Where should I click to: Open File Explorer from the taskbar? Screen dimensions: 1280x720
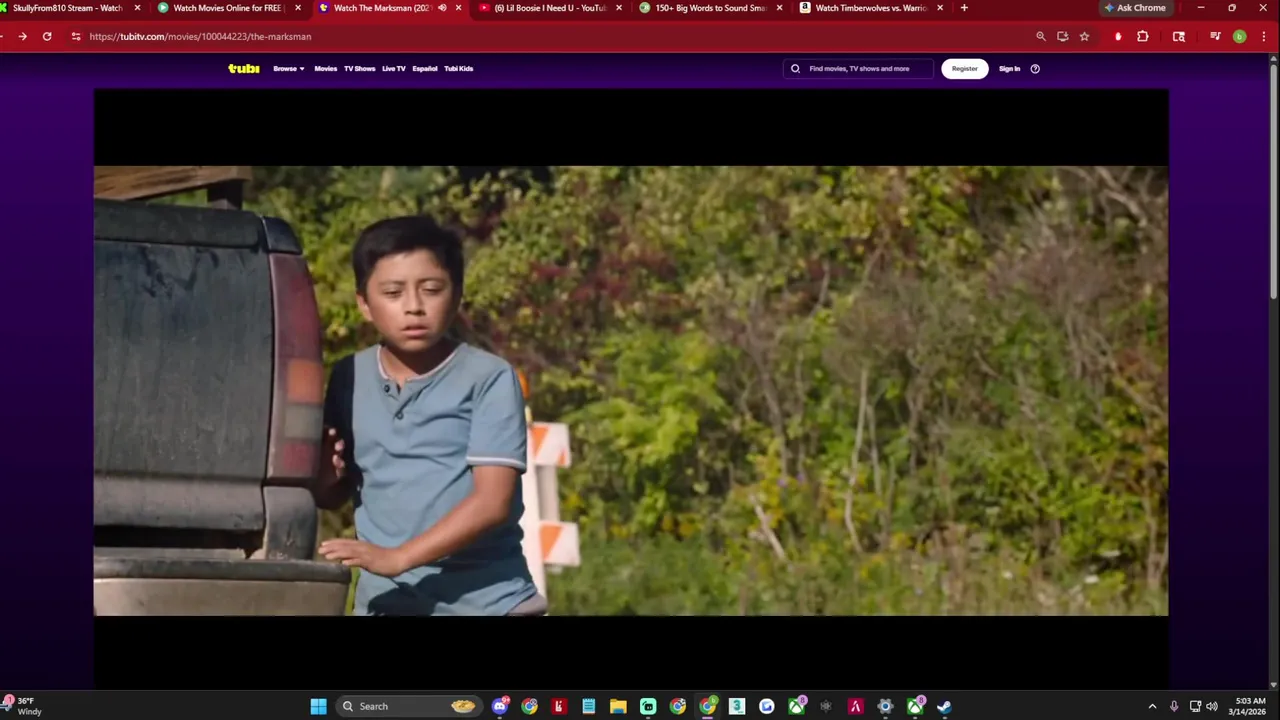coord(618,706)
